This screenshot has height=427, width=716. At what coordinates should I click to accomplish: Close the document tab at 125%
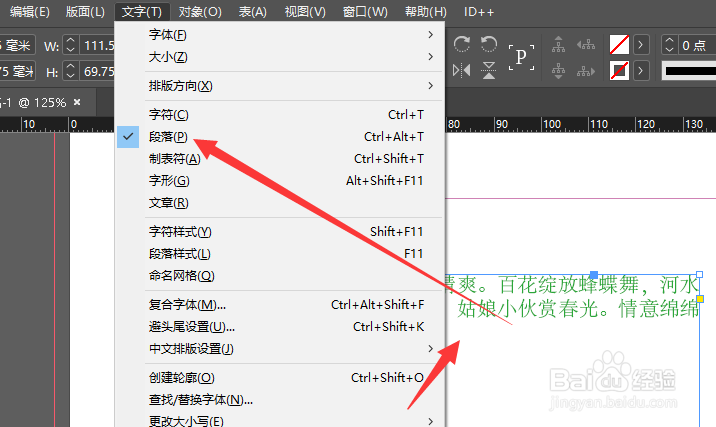coord(77,102)
